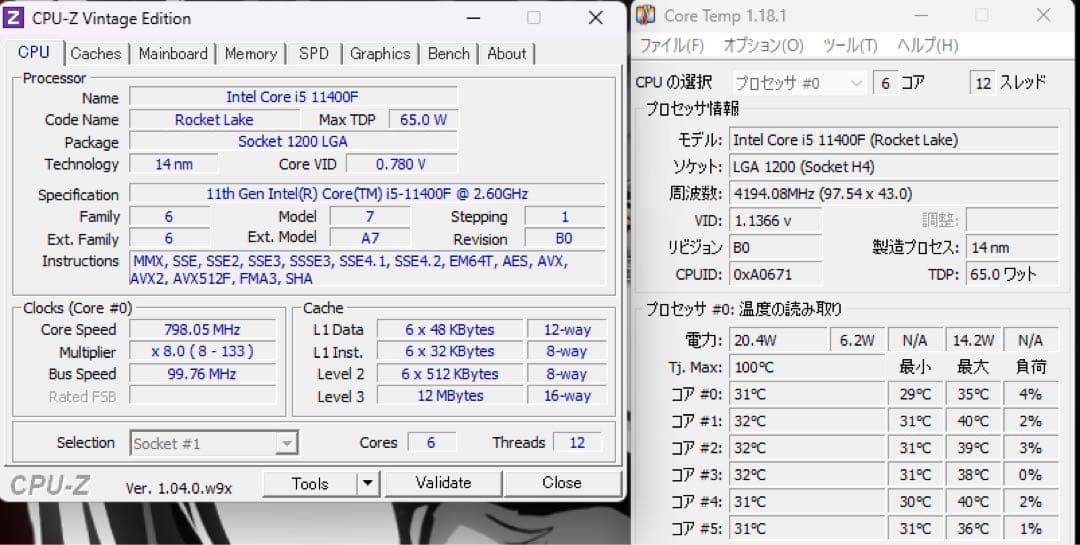Expand the Socket #1 selection dropdown
The height and width of the screenshot is (545, 1080).
click(287, 444)
